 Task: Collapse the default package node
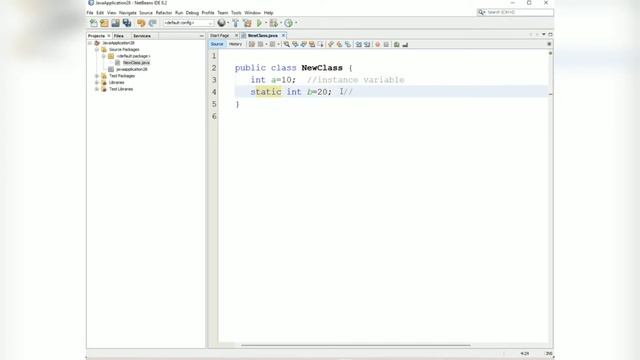[x=104, y=56]
